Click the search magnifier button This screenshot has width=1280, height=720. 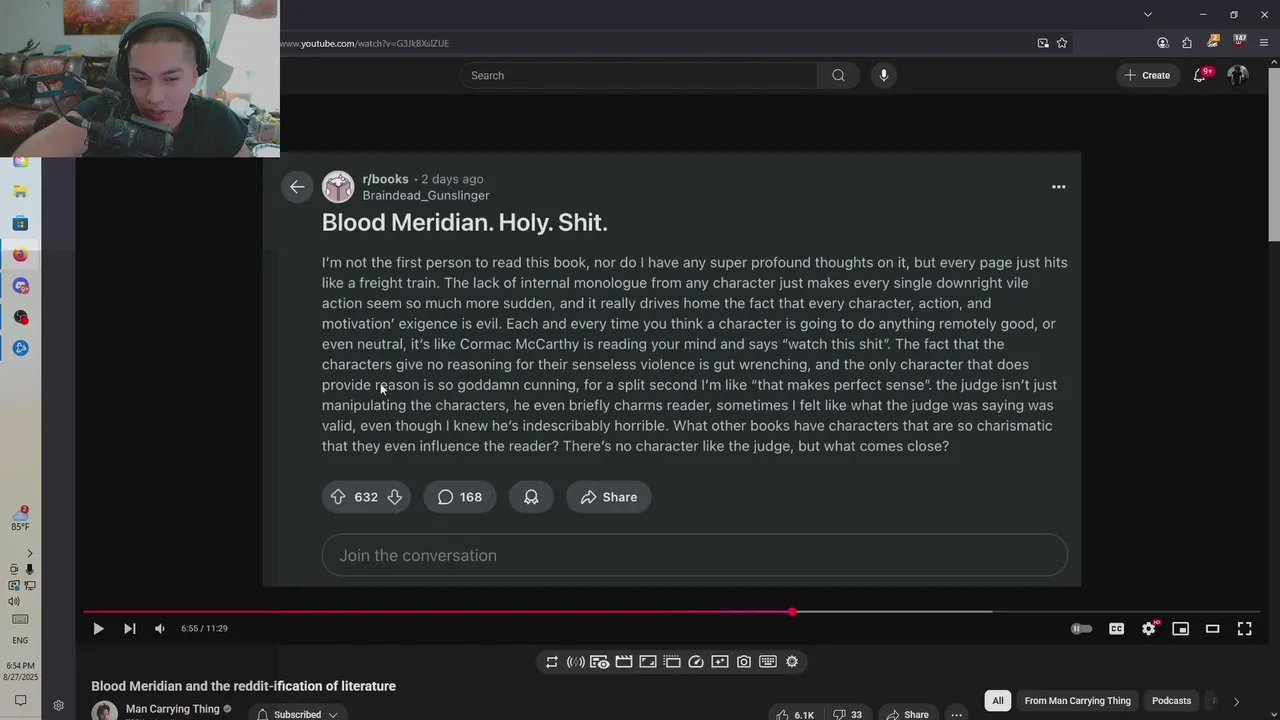coord(838,75)
